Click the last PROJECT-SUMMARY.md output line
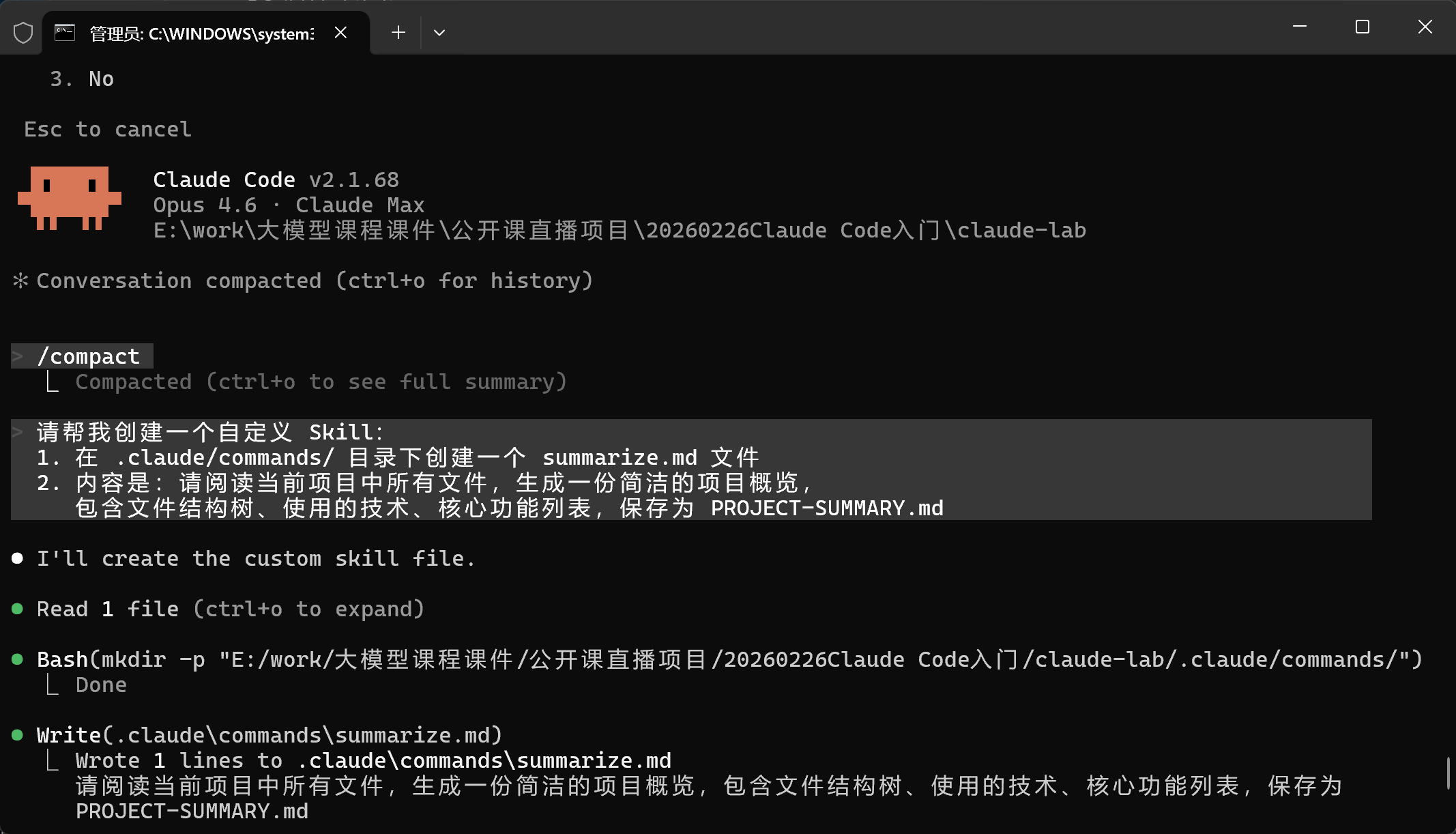 (x=192, y=811)
